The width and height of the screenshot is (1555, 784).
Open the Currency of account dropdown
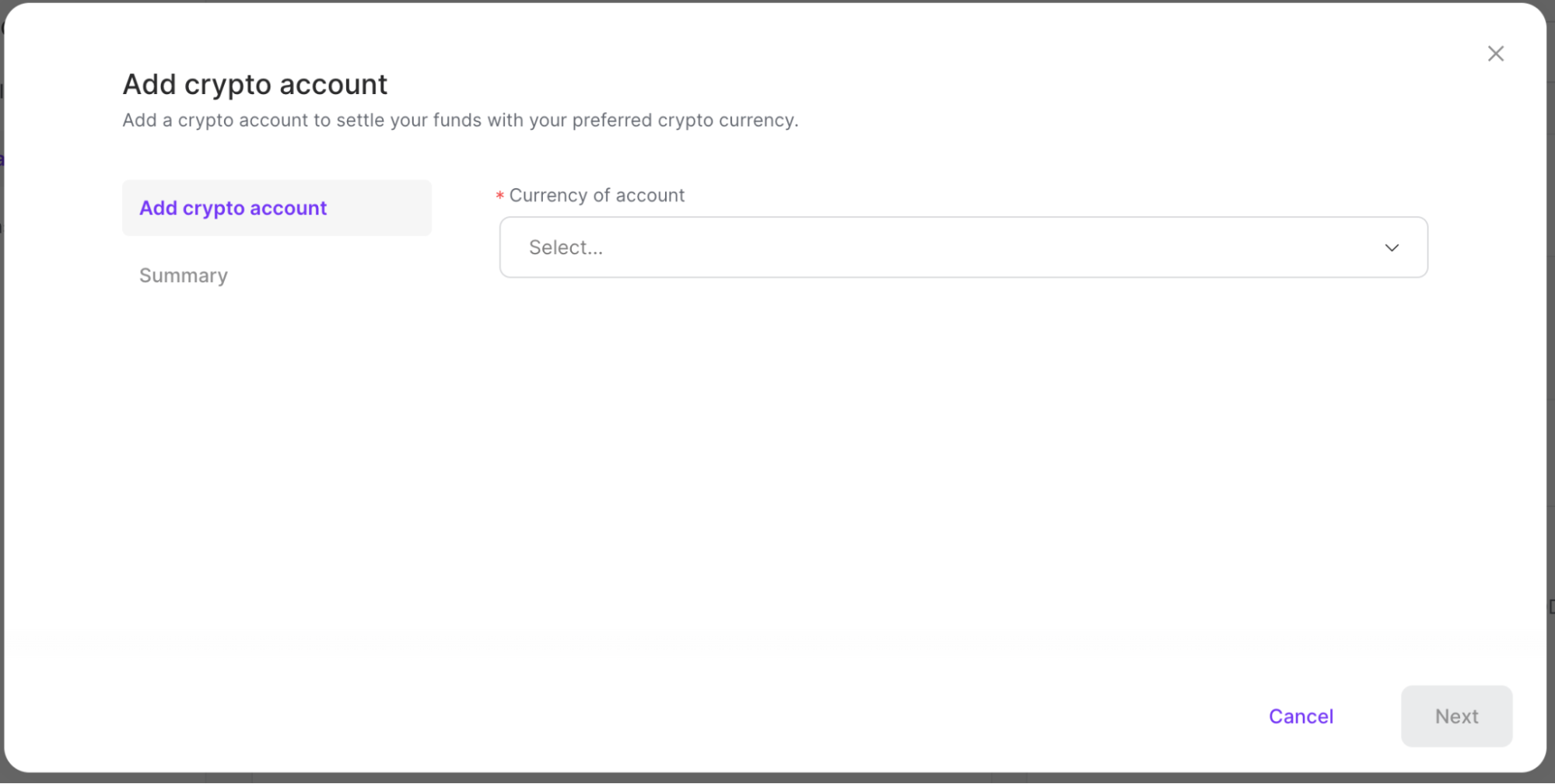click(963, 247)
